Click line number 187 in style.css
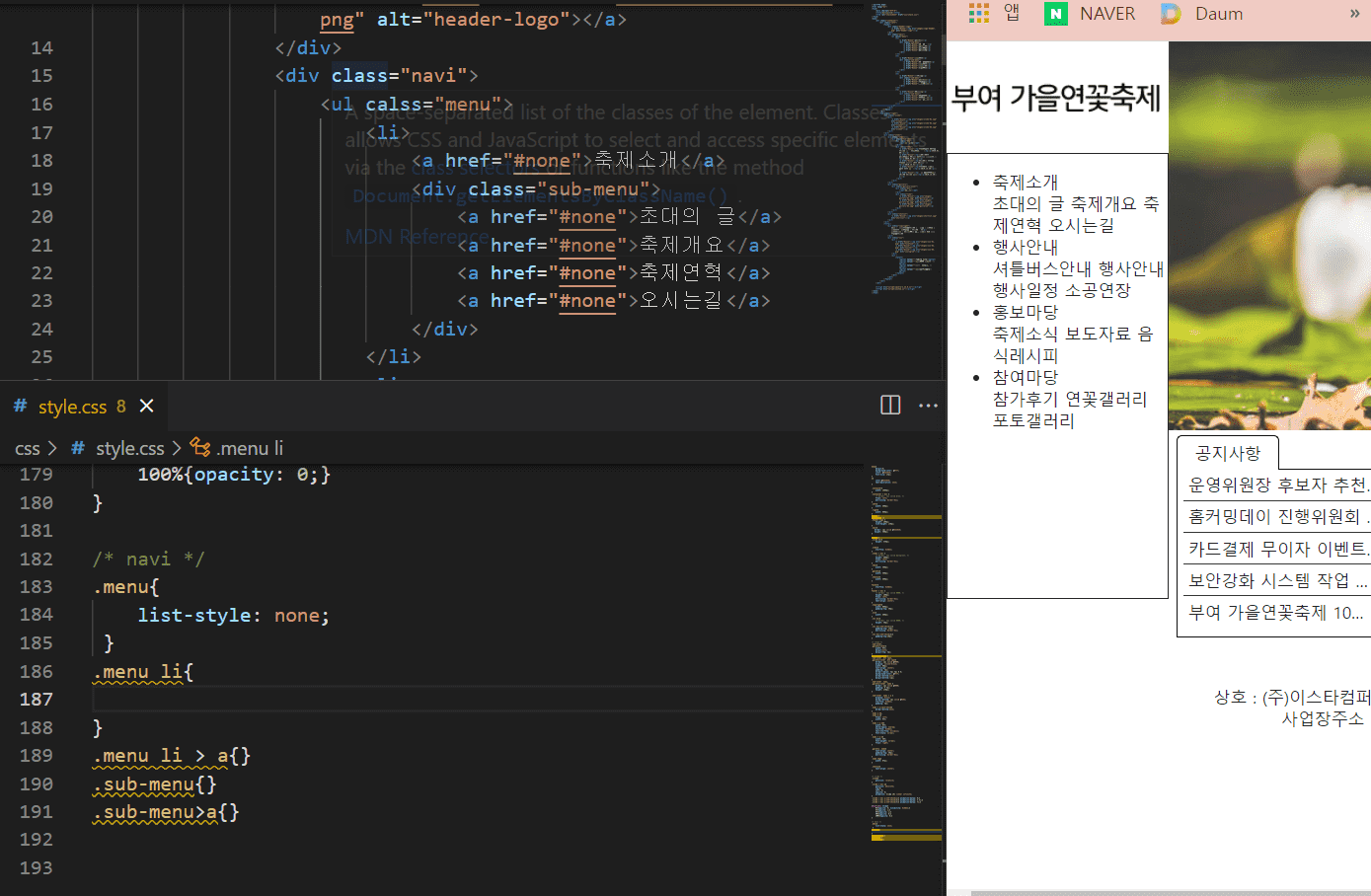Image resolution: width=1371 pixels, height=896 pixels. click(37, 700)
